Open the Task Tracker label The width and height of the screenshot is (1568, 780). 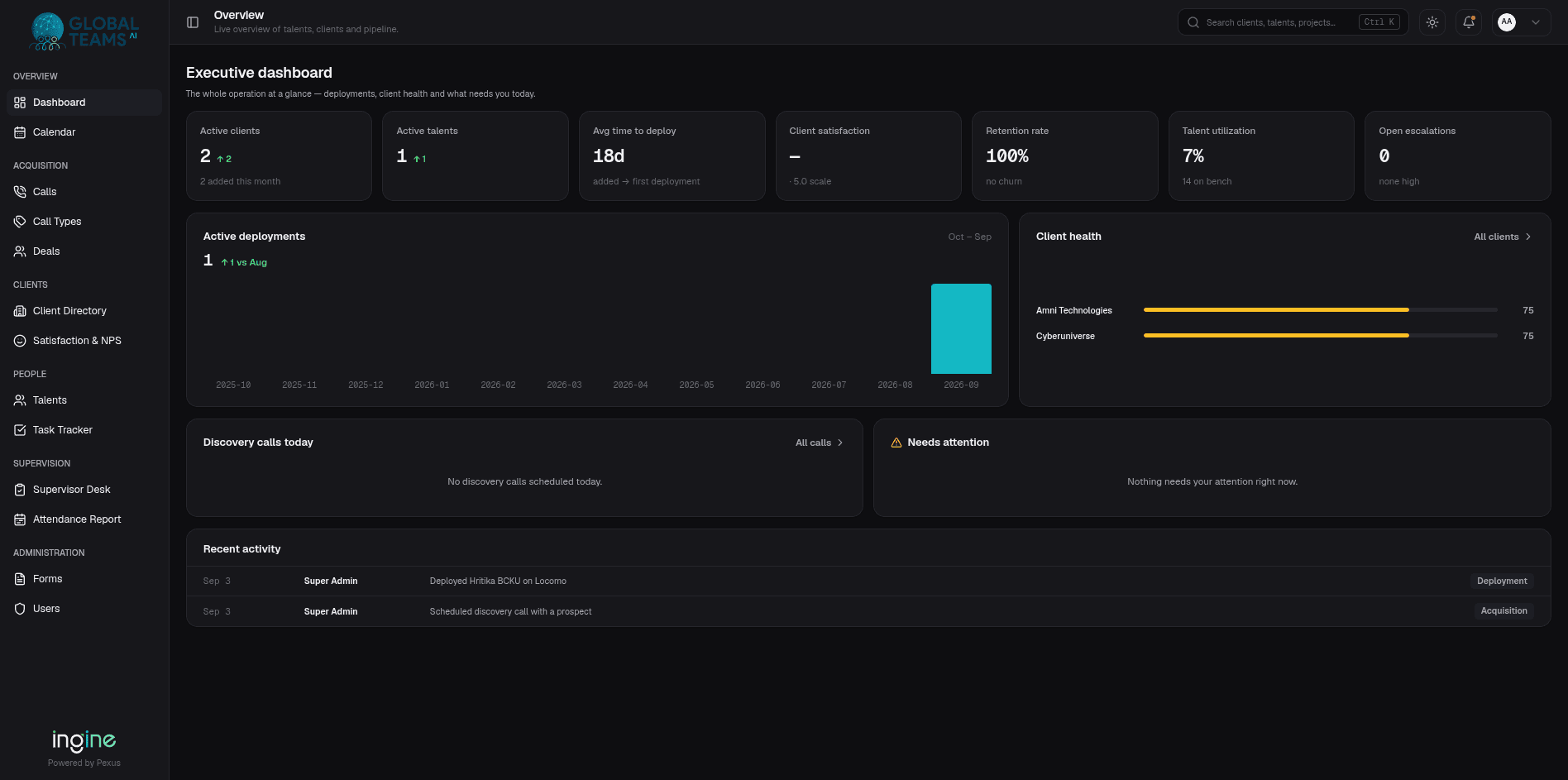point(63,430)
